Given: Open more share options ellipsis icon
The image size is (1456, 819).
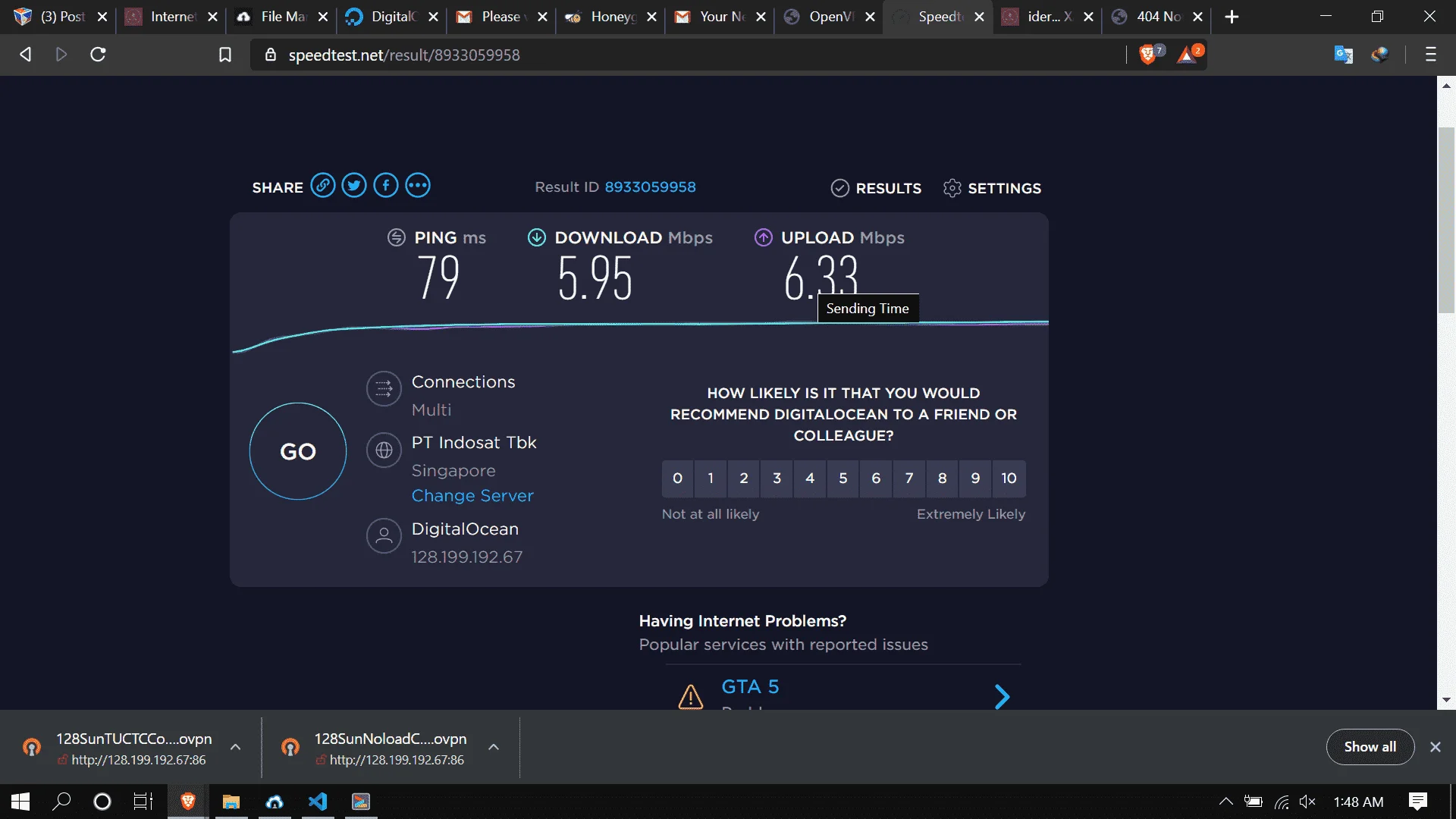Looking at the screenshot, I should tap(418, 186).
